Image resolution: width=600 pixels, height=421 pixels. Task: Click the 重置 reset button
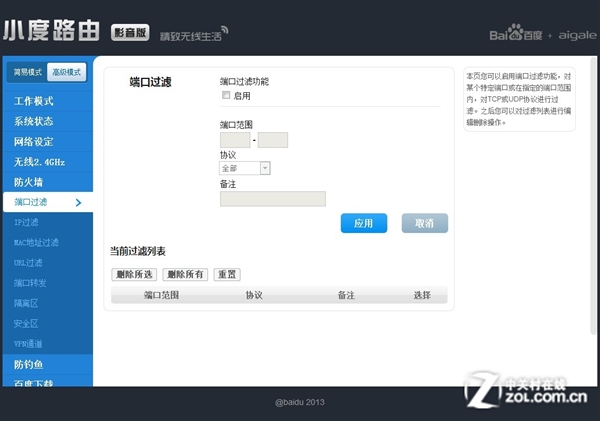227,274
